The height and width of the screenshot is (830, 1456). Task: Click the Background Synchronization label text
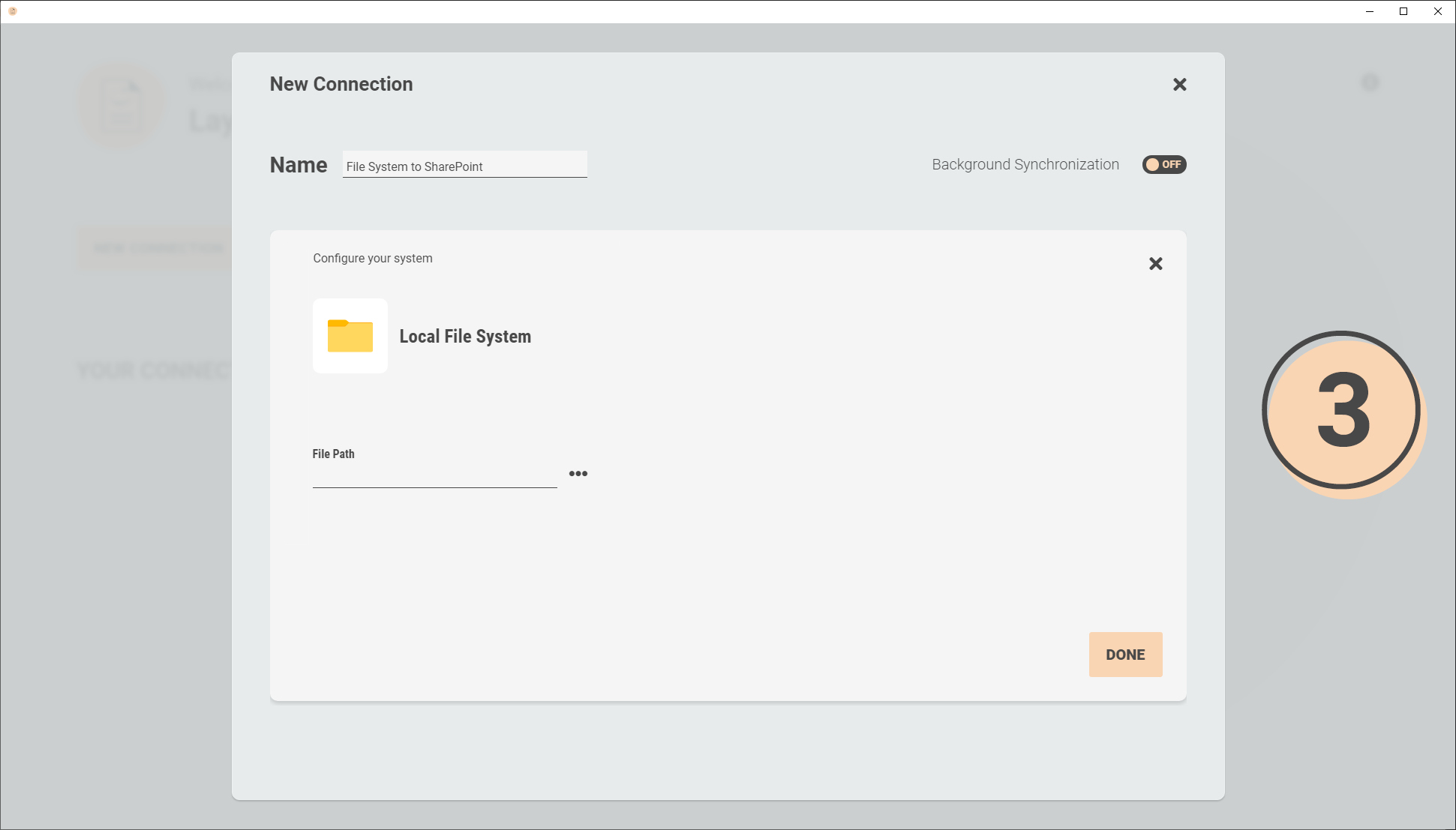coord(1025,165)
